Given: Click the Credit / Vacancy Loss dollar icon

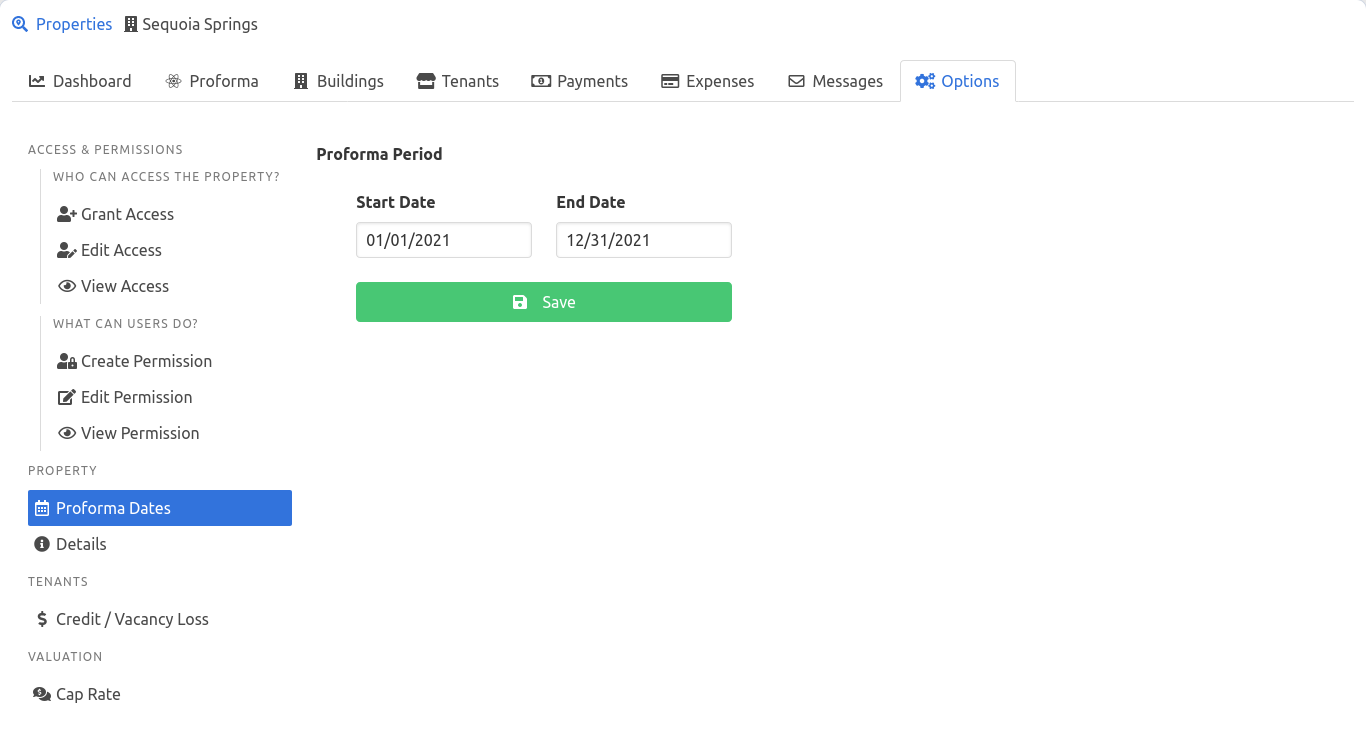Looking at the screenshot, I should click(42, 619).
